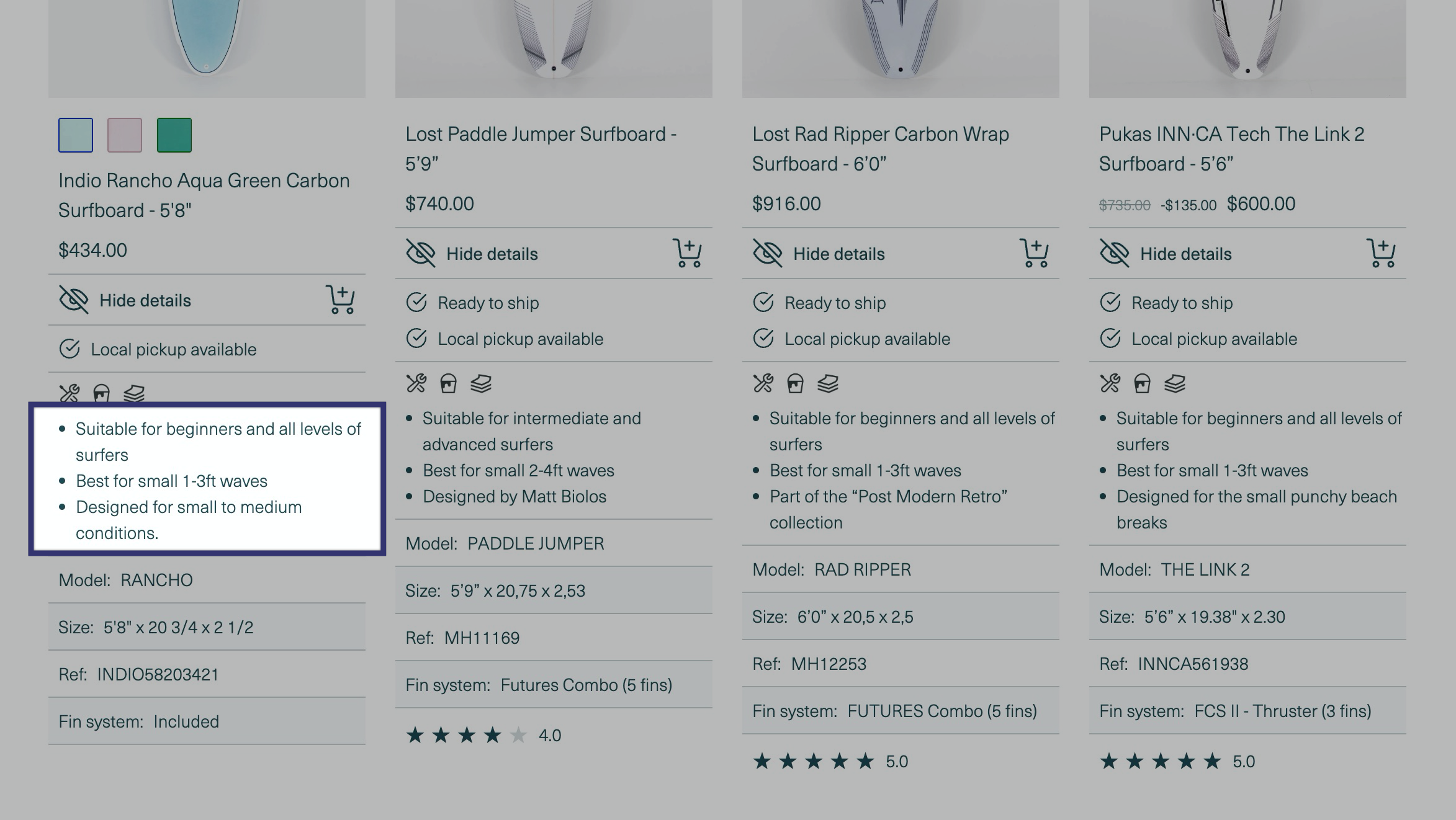Click layers icon under Pukas Link 2

coord(1175,383)
